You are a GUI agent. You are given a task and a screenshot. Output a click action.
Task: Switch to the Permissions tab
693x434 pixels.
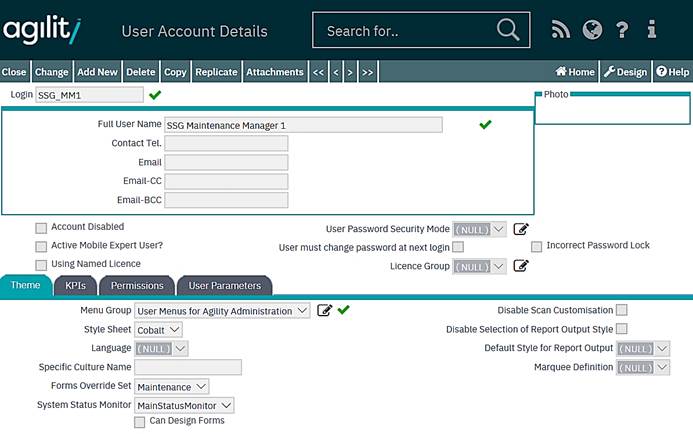(x=137, y=286)
